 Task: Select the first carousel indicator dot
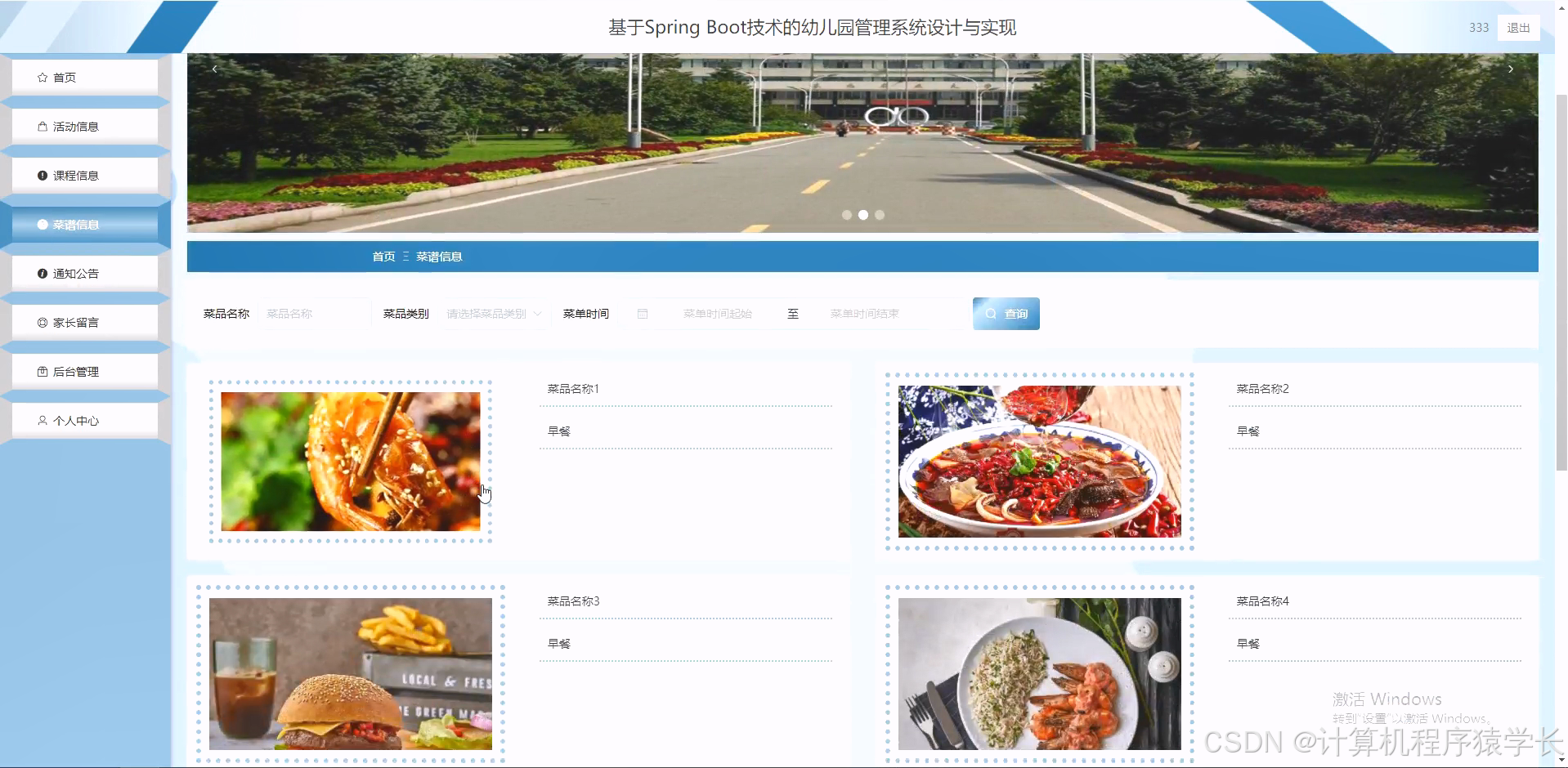coord(847,215)
